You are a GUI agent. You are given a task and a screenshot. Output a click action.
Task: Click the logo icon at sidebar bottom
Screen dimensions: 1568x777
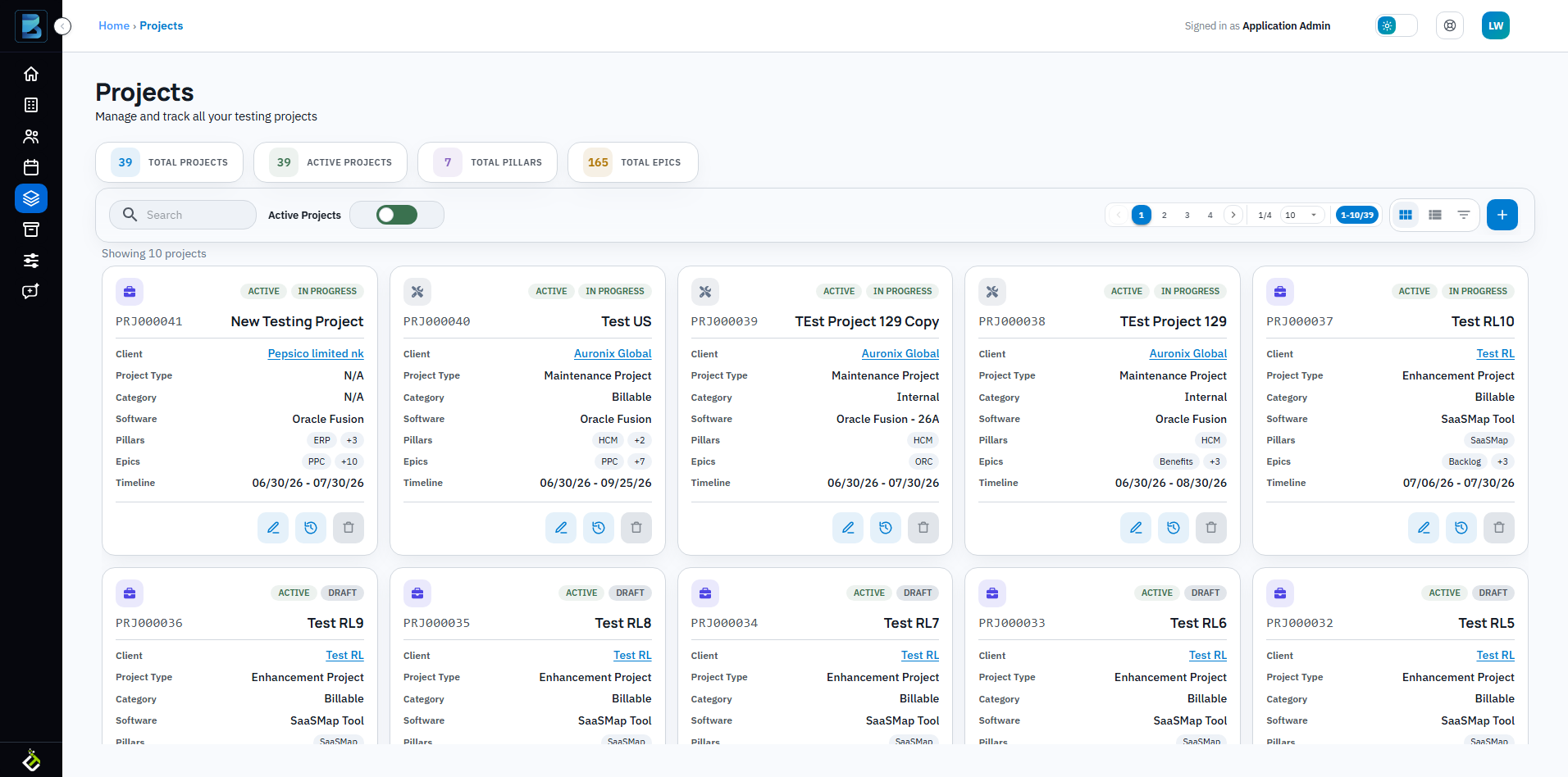point(31,761)
